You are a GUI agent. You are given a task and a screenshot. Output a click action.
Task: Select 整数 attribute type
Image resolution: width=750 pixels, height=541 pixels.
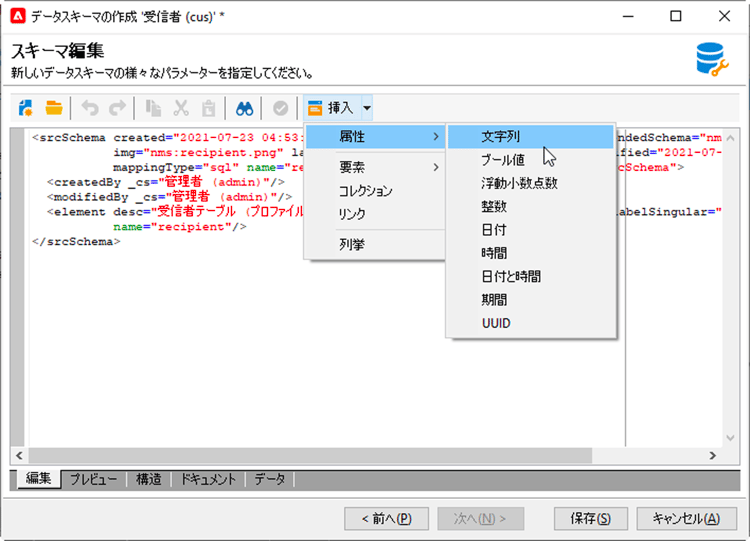(531, 207)
